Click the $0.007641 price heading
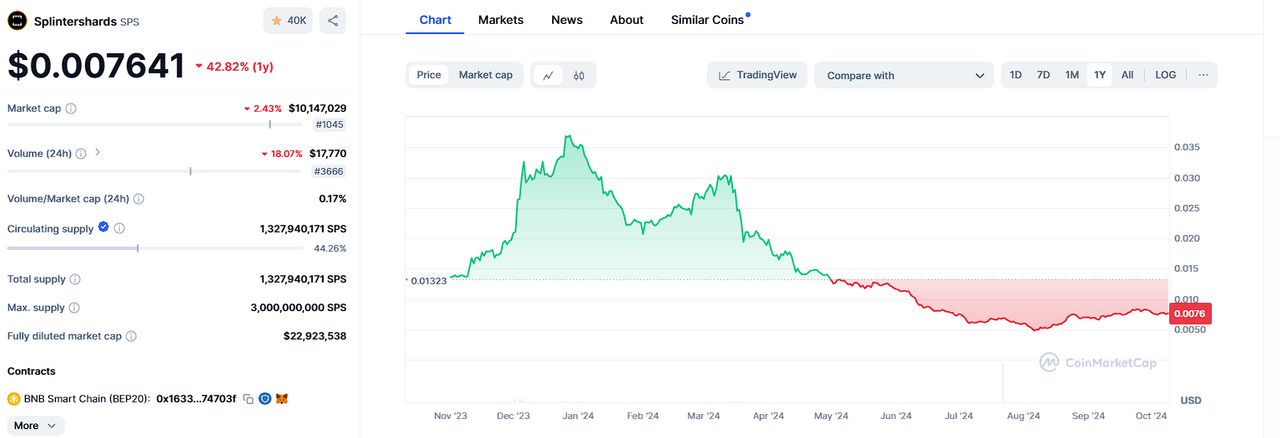 96,66
